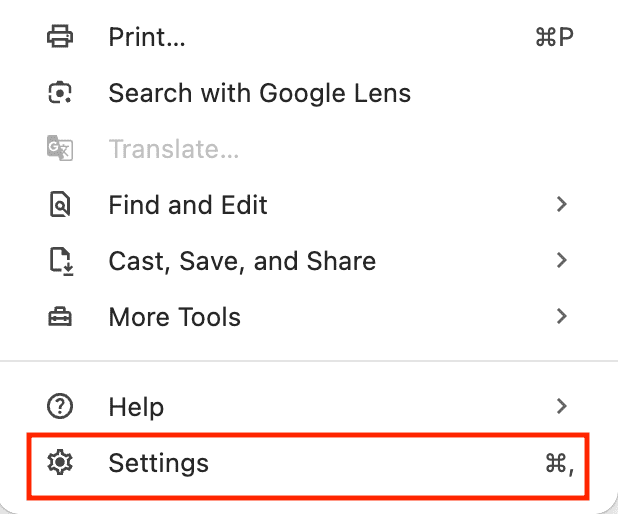Click the Help question mark icon
Viewport: 618px width, 514px height.
coord(60,407)
